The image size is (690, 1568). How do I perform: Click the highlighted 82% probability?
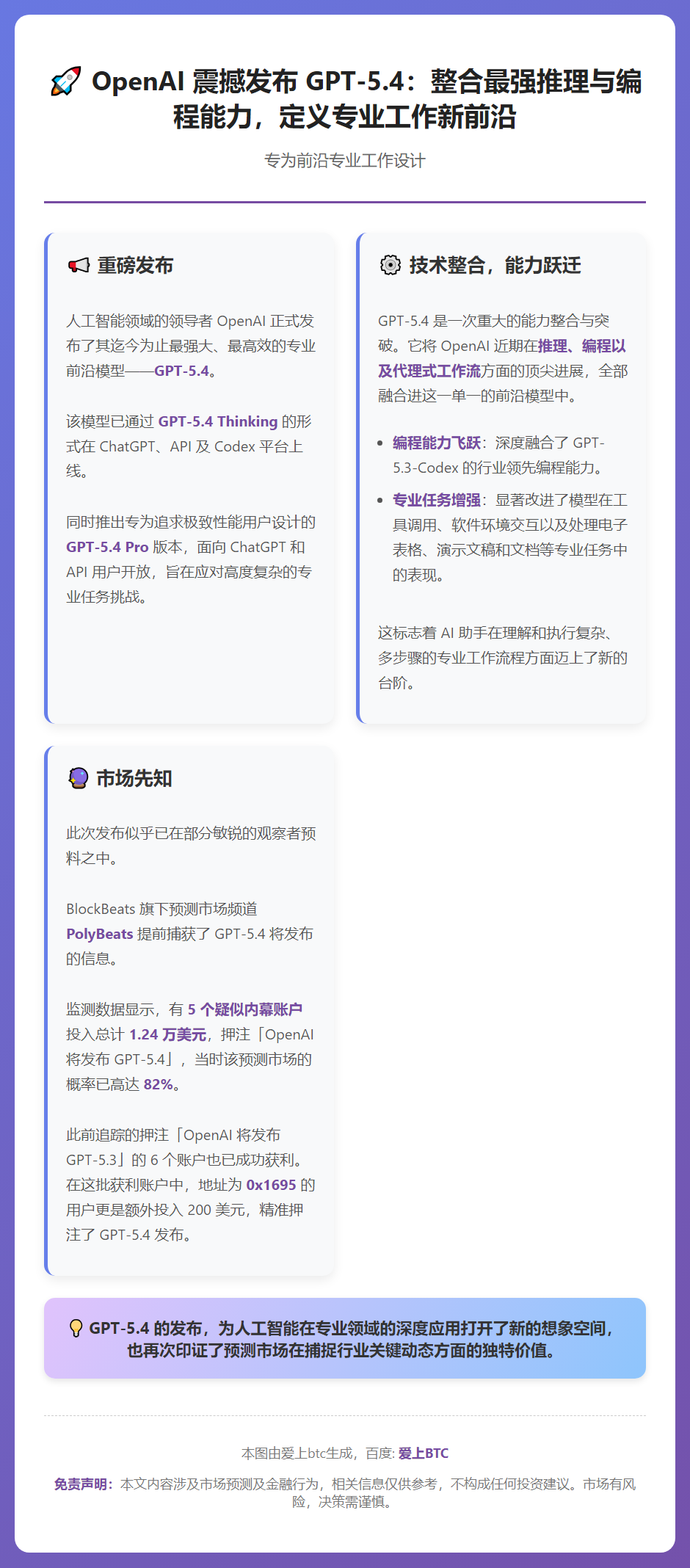(x=158, y=1084)
